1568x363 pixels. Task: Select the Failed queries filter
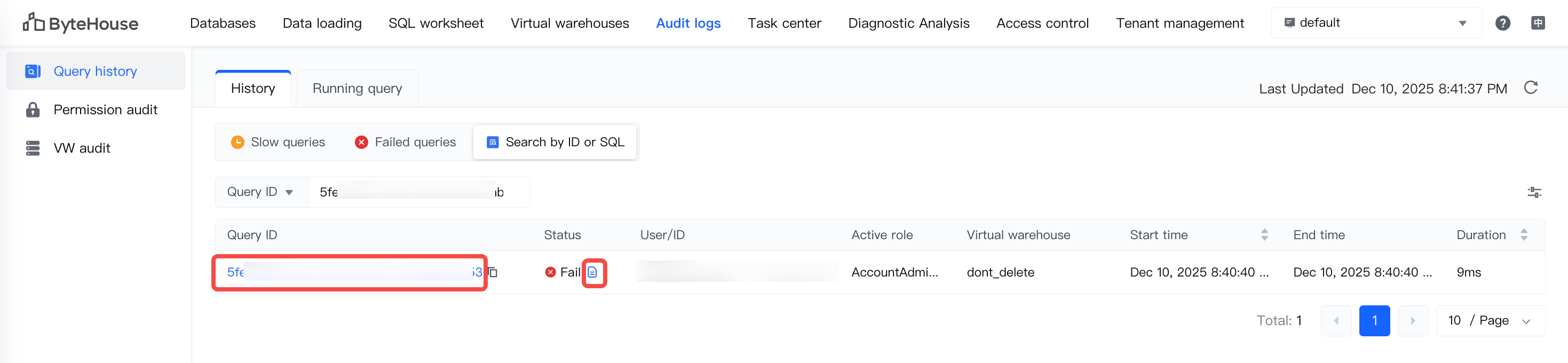406,142
